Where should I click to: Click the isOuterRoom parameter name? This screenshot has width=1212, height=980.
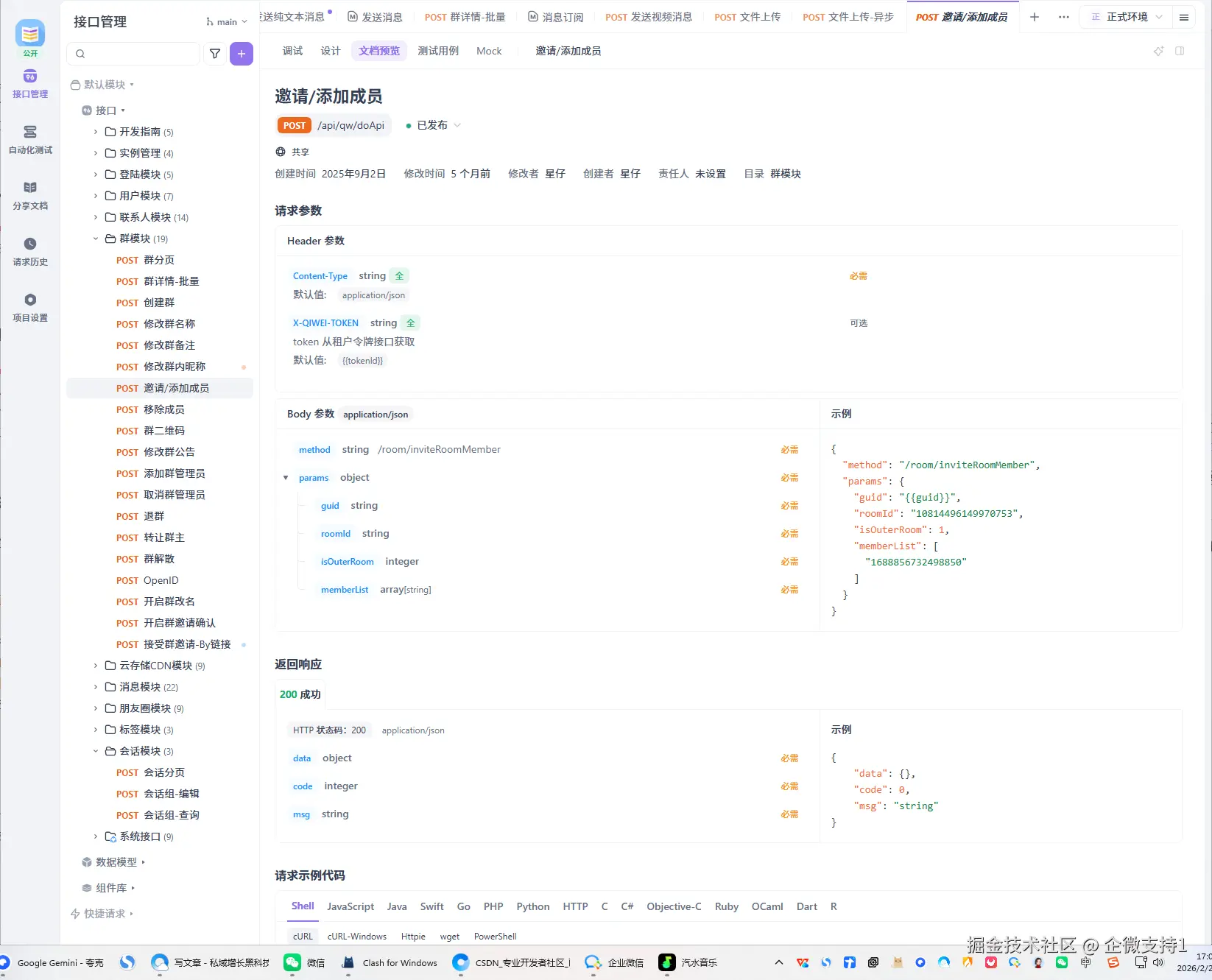coord(347,562)
